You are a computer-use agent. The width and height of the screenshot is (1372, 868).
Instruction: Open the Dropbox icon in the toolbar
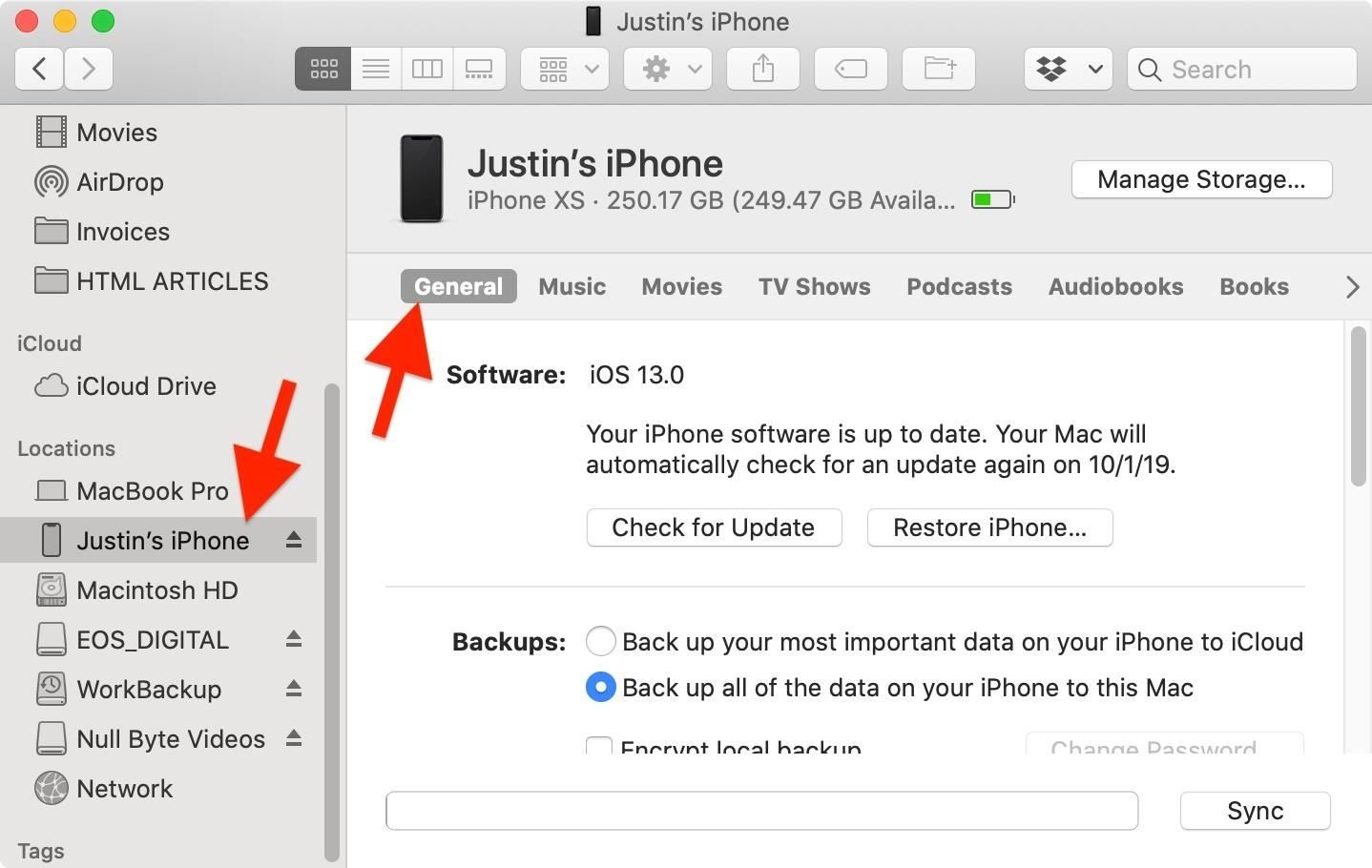click(1052, 68)
